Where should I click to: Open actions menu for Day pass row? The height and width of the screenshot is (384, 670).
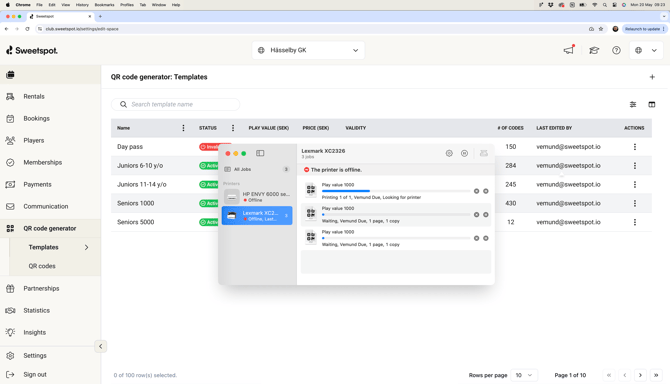[635, 147]
